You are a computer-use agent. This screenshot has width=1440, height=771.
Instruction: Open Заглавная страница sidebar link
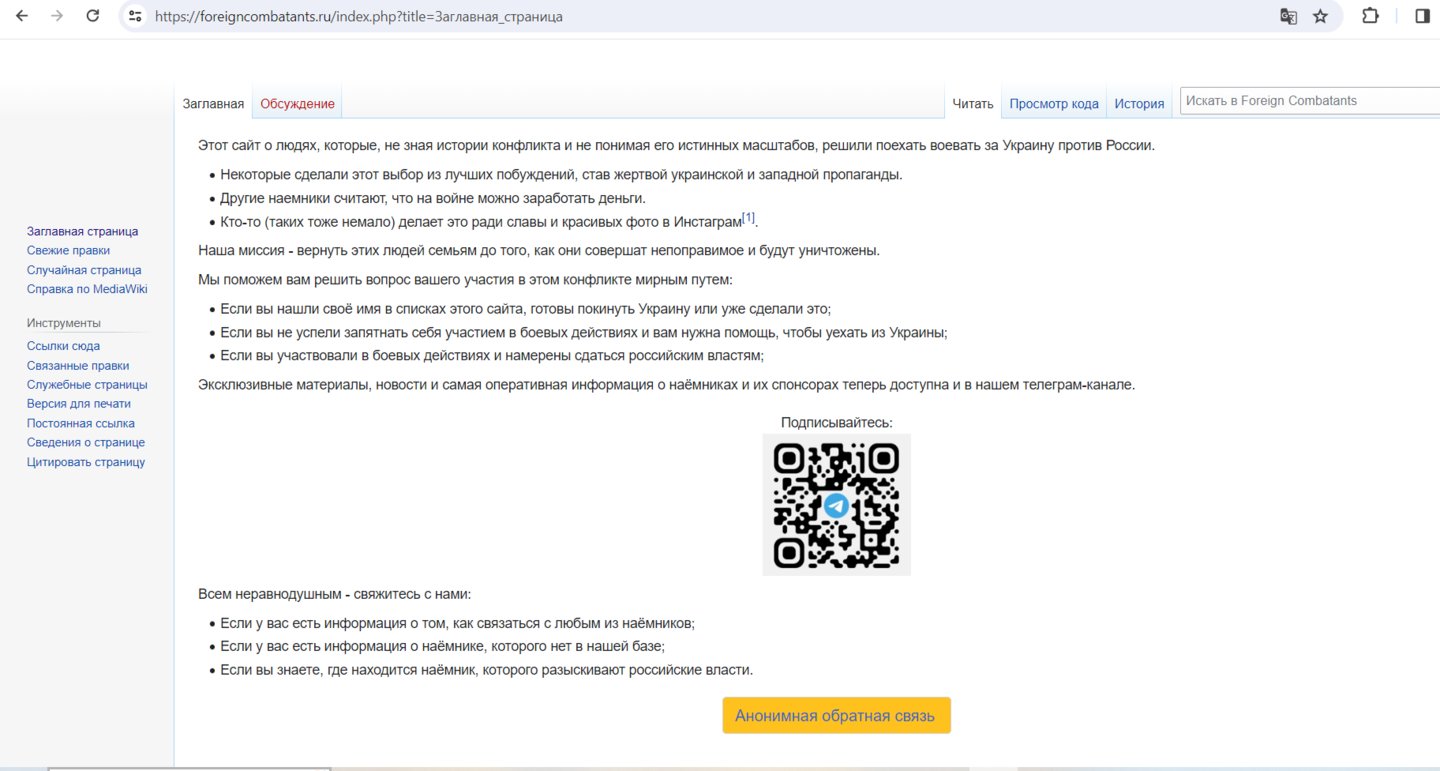click(83, 231)
